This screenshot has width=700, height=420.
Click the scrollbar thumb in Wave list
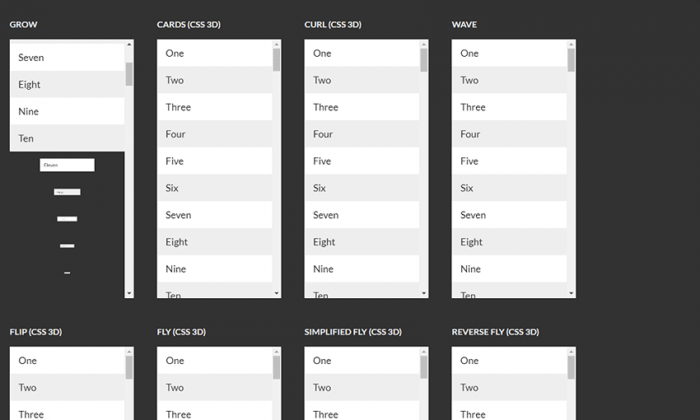[571, 61]
